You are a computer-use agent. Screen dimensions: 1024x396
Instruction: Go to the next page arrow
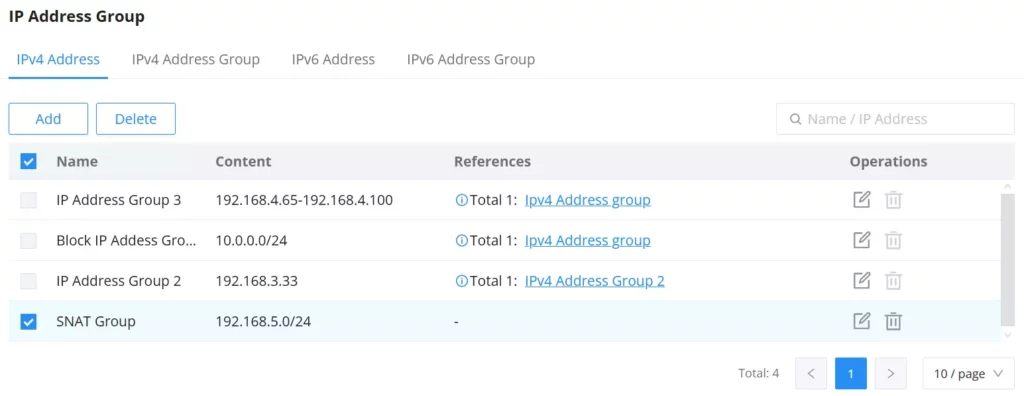pos(891,374)
